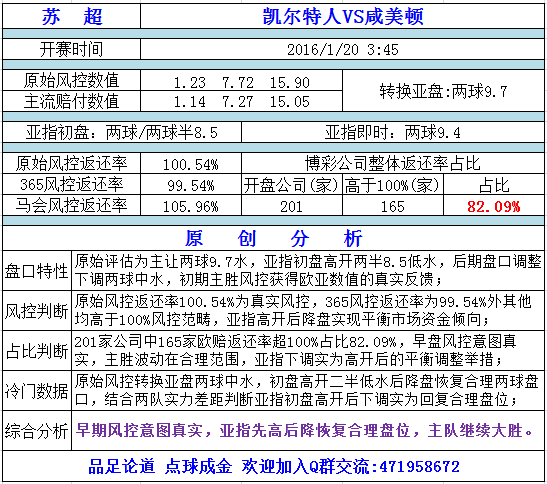Select the '原始风控数值' label

click(x=72, y=81)
